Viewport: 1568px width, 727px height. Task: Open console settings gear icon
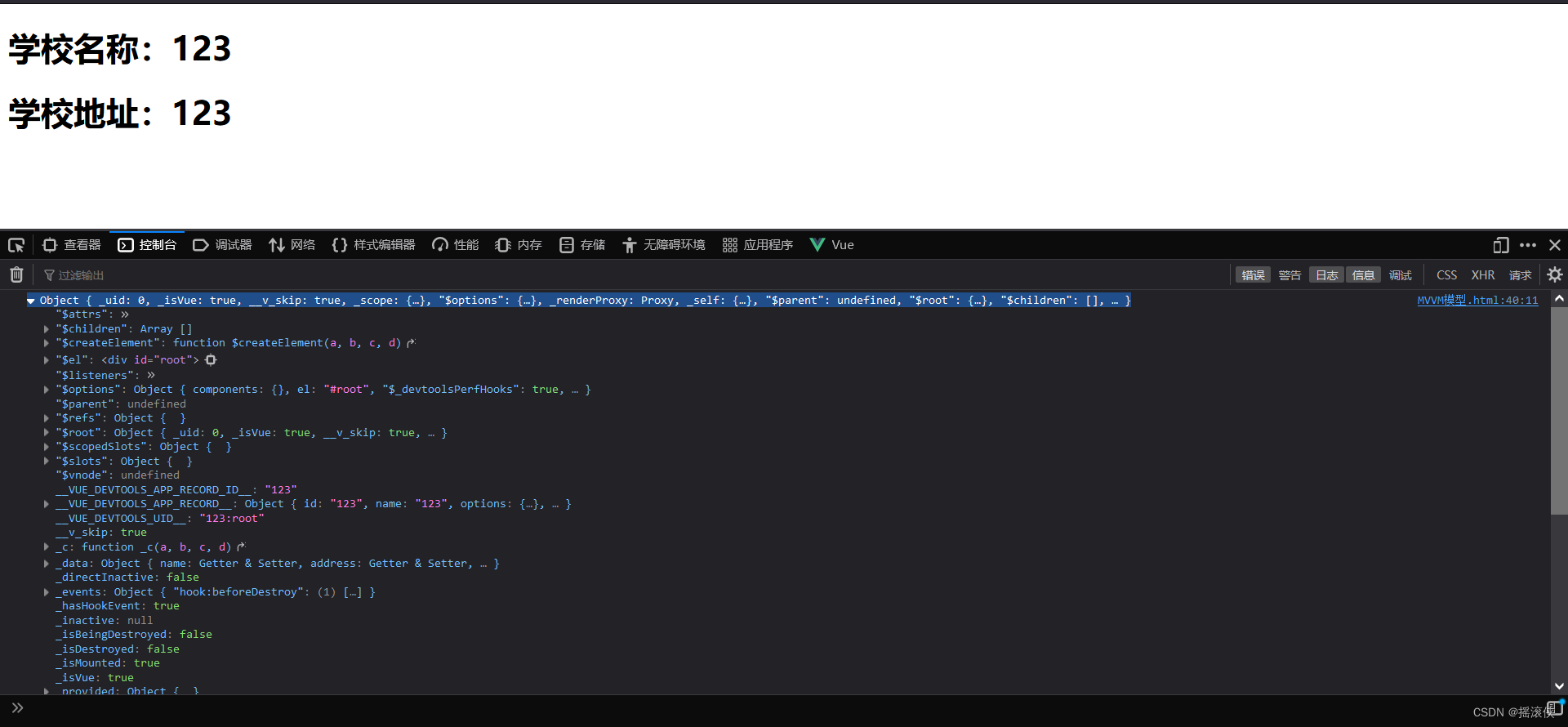pos(1555,275)
